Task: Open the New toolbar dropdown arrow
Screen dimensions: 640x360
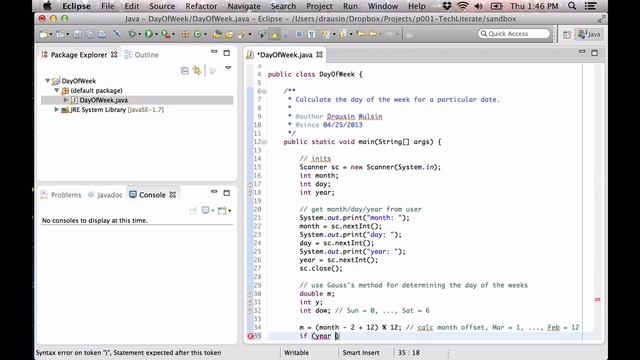Action: [51, 35]
